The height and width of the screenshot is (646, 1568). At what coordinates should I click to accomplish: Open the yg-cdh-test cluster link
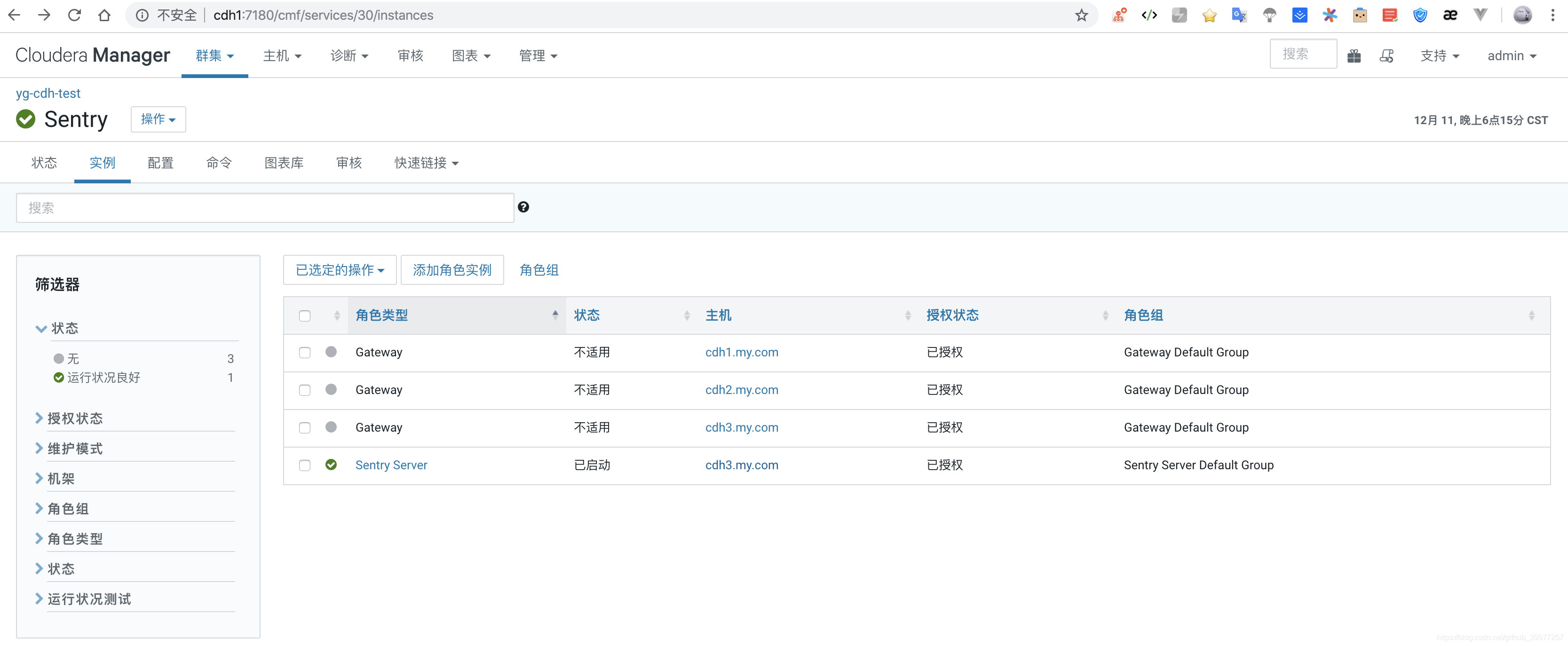[48, 93]
